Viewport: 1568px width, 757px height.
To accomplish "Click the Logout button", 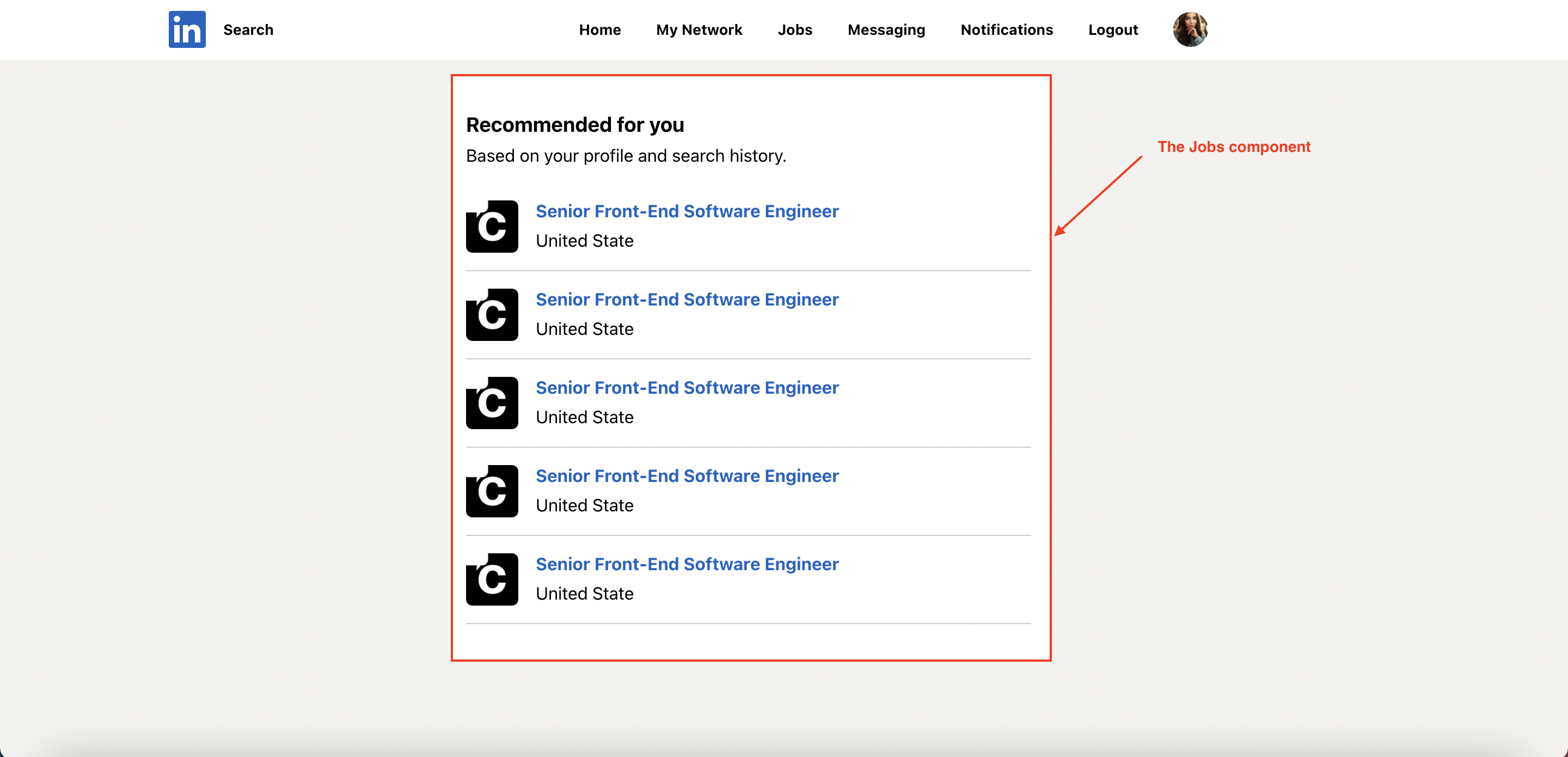I will (x=1113, y=30).
